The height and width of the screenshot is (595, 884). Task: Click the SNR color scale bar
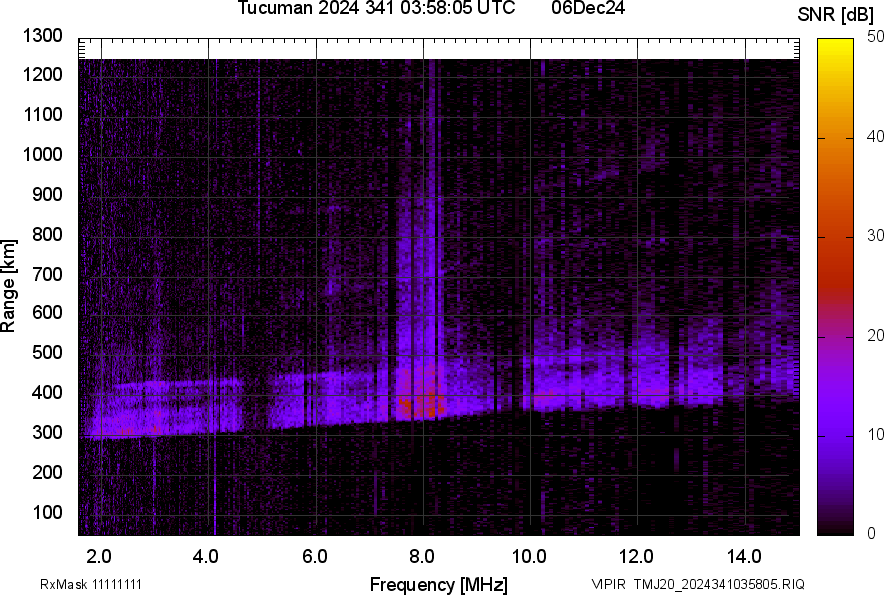[x=836, y=287]
